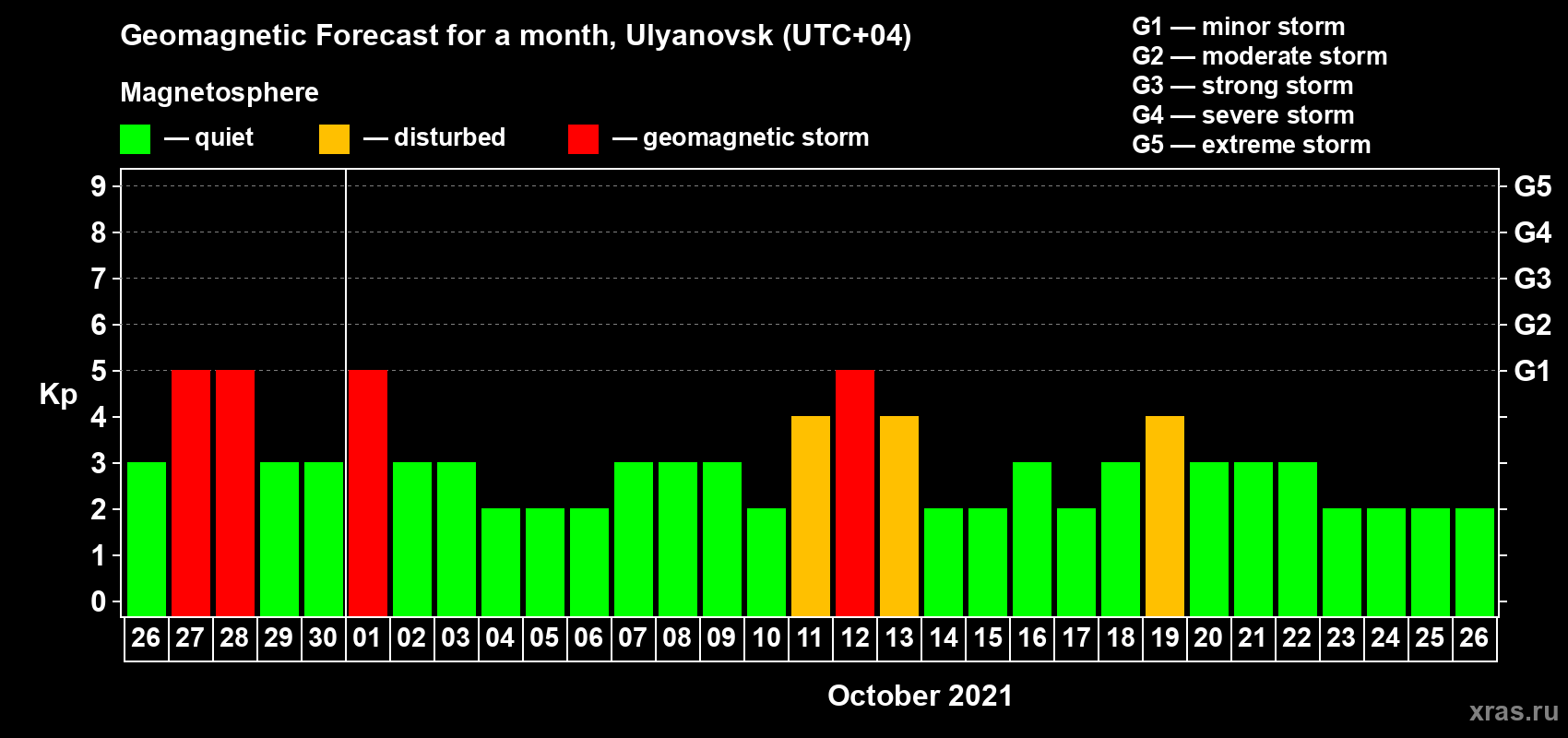Select the red bar for September 28
This screenshot has width=1568, height=738.
(235, 493)
